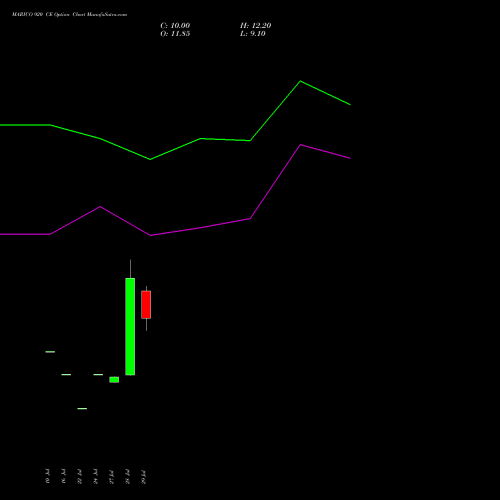
Task: Click the high value 'H: 12.20'
Action: (x=255, y=26)
